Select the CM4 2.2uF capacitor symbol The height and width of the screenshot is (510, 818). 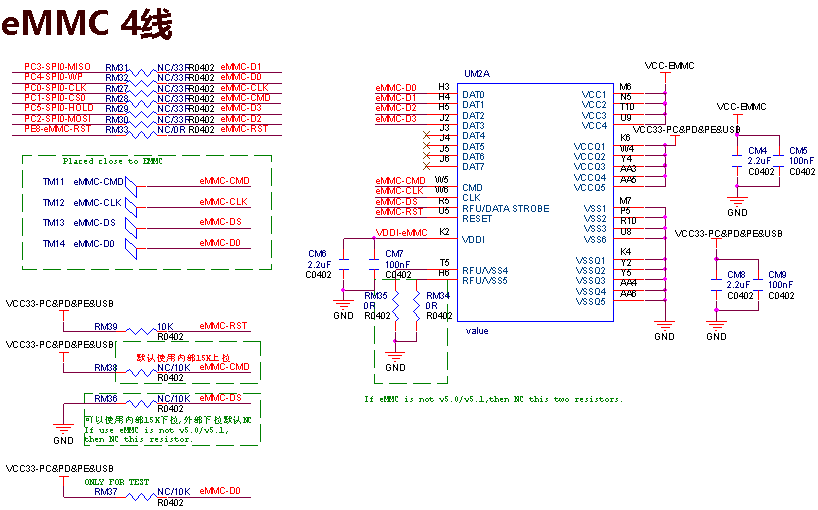(x=738, y=160)
